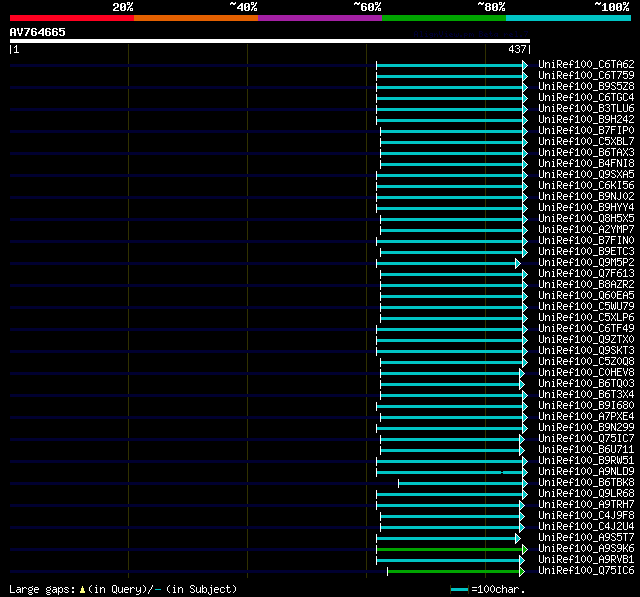Viewport: 640px width, 597px height.
Task: Select the UniRef100_C4J2U4 label
Action: (586, 527)
